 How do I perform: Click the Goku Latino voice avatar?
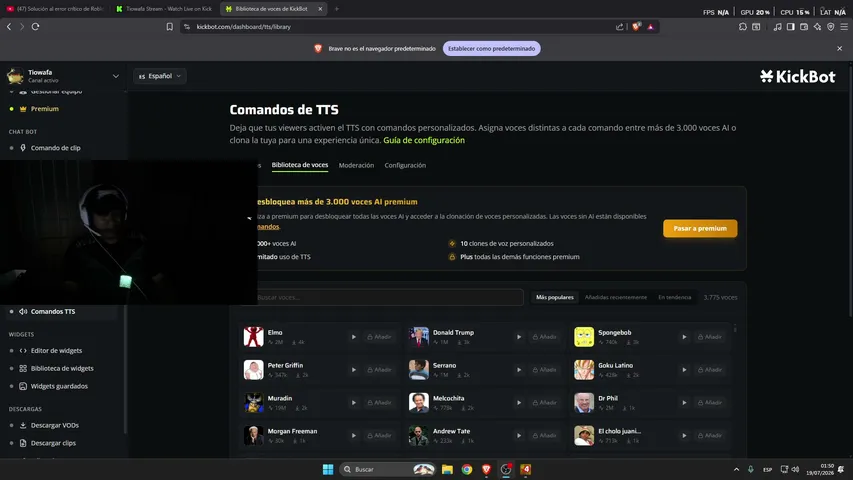pyautogui.click(x=584, y=370)
